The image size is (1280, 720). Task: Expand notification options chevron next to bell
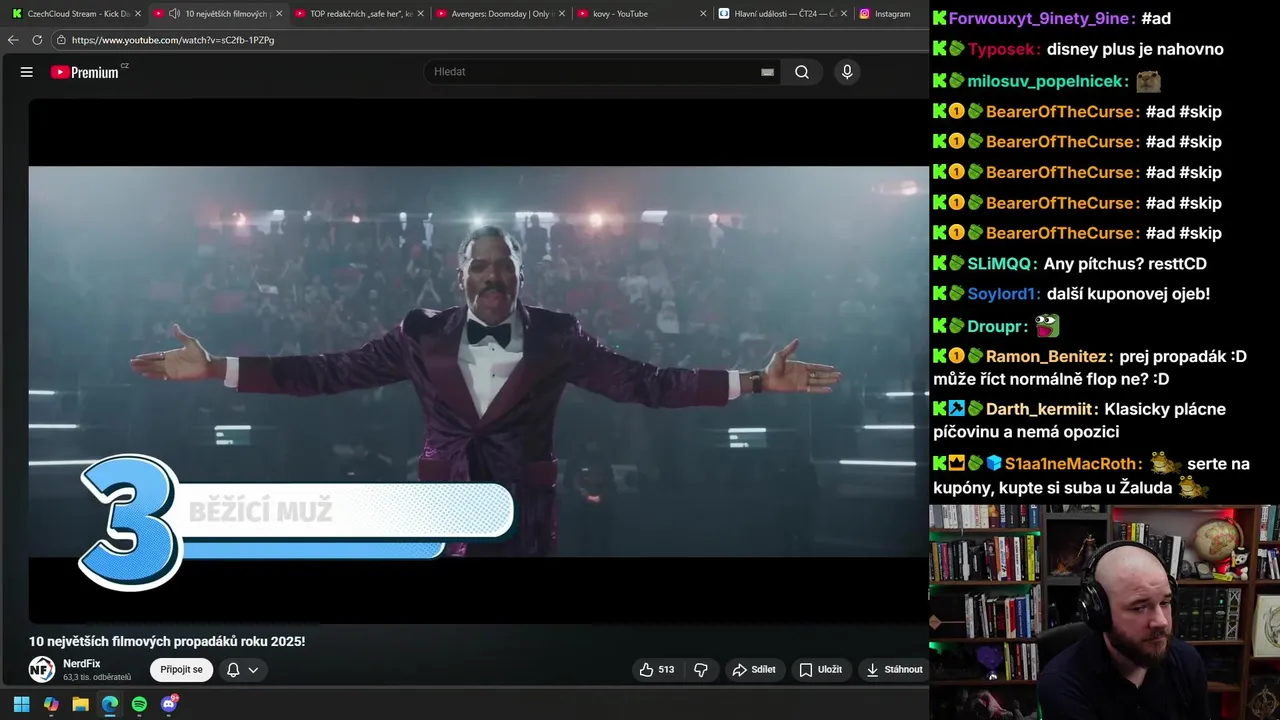[x=253, y=670]
